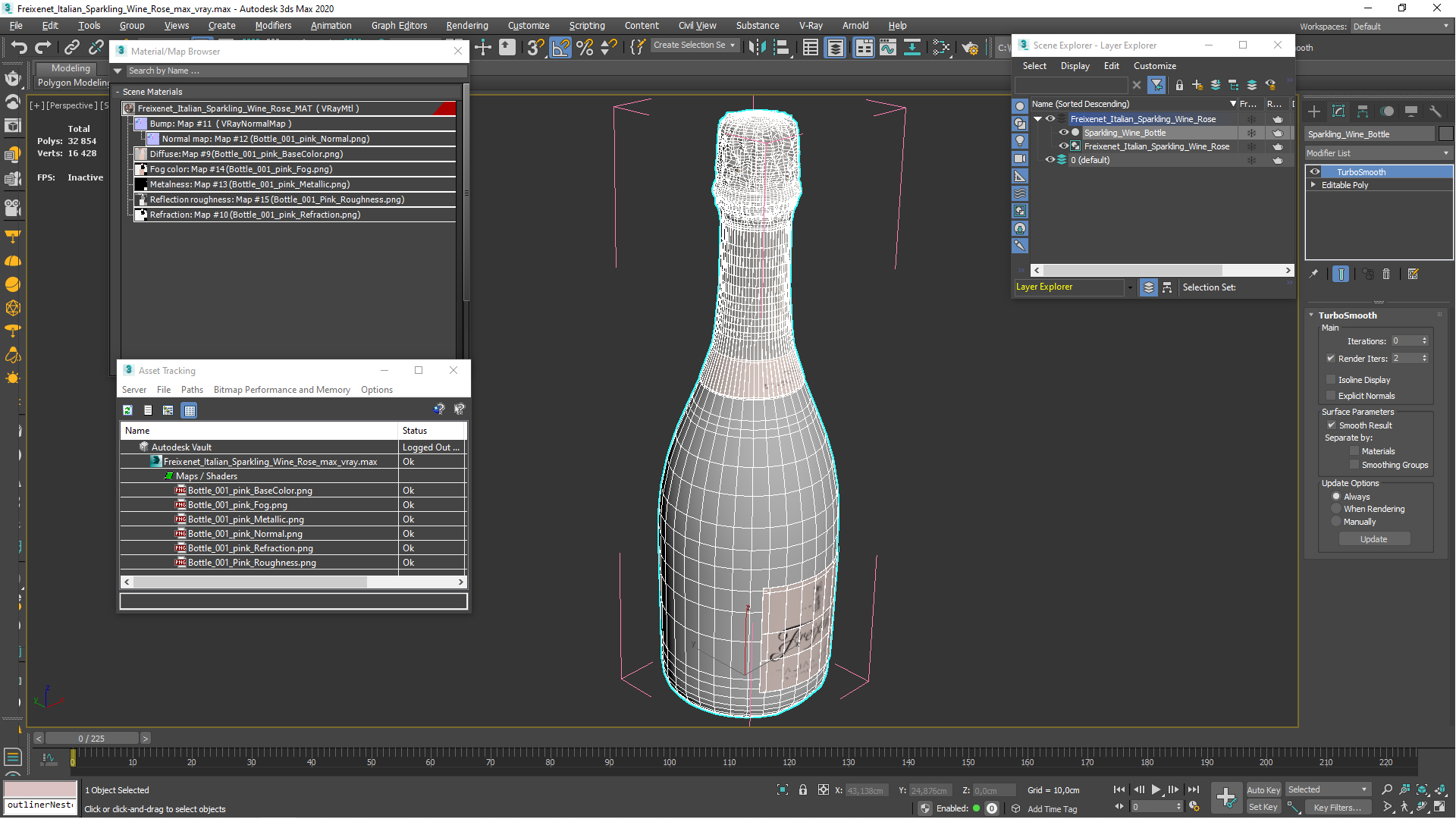1456x819 pixels.
Task: Switch to Utilities wrench tab
Action: [1436, 111]
